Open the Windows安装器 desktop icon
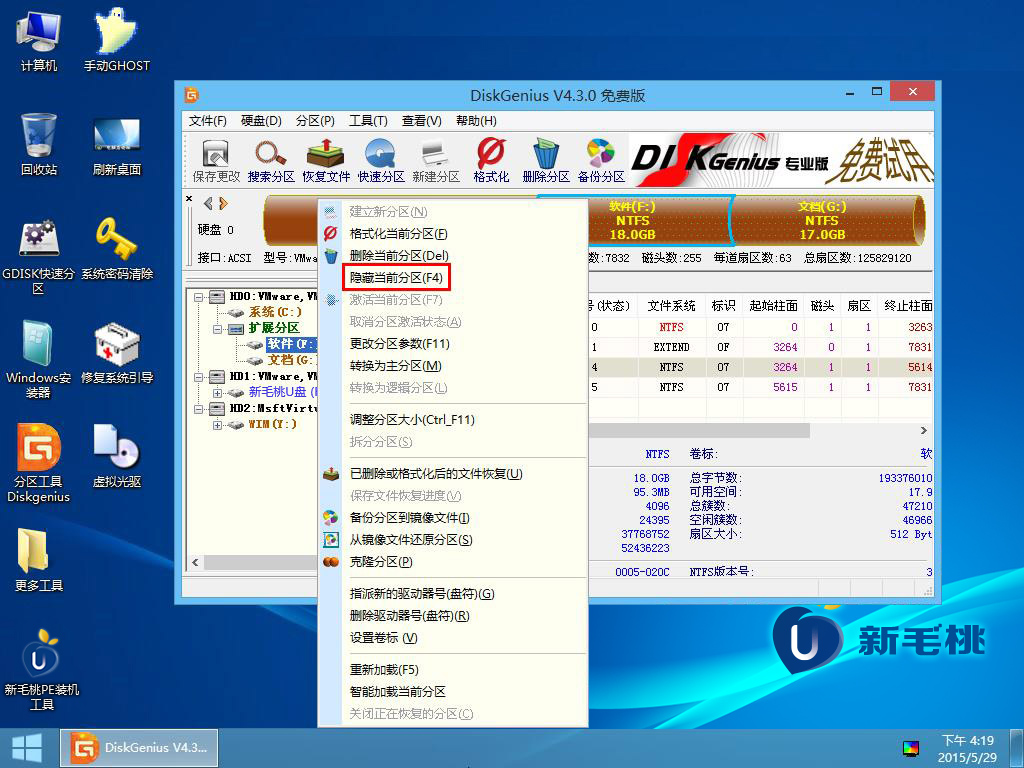 pyautogui.click(x=39, y=360)
